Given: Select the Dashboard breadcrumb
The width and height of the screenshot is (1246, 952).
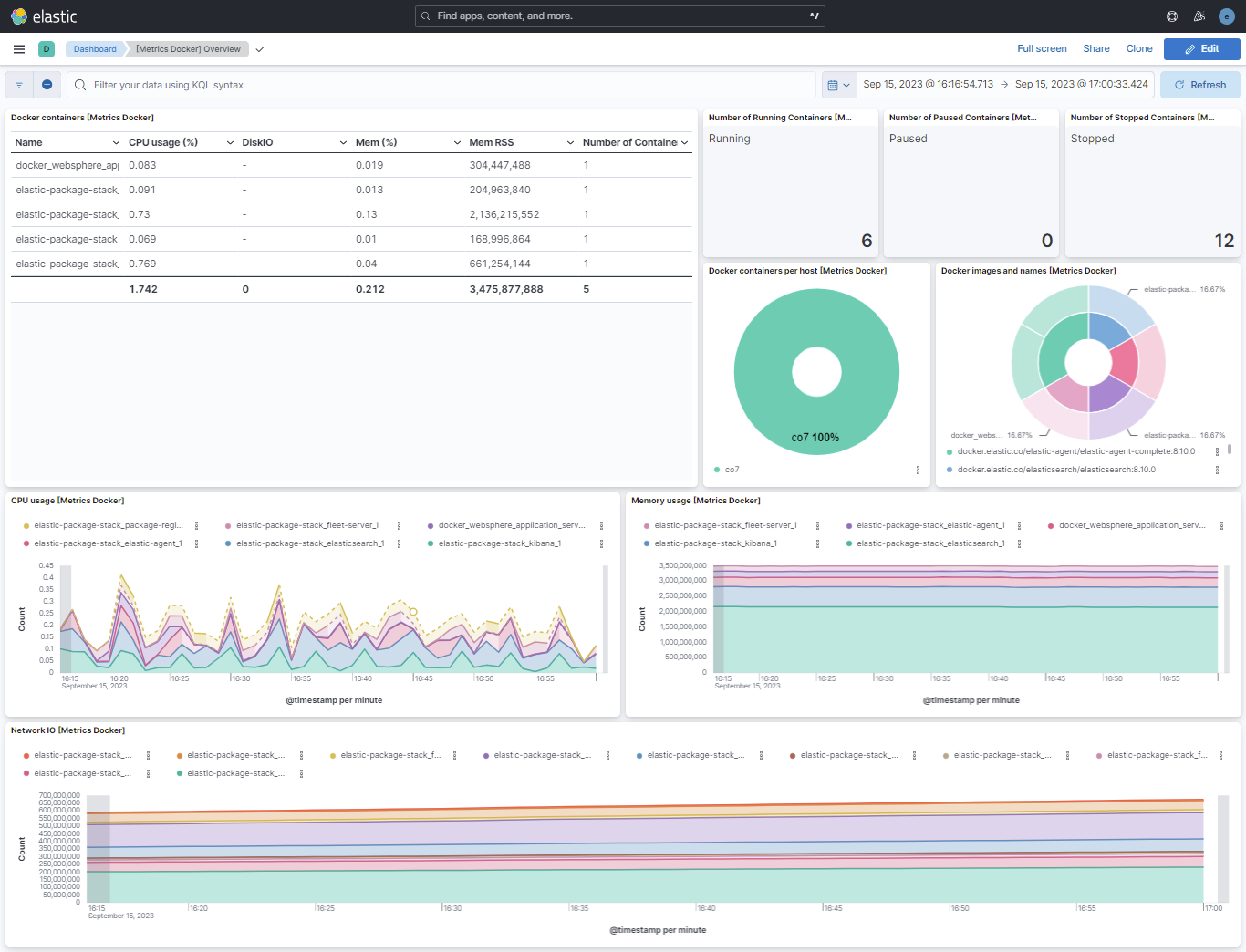Looking at the screenshot, I should (94, 49).
